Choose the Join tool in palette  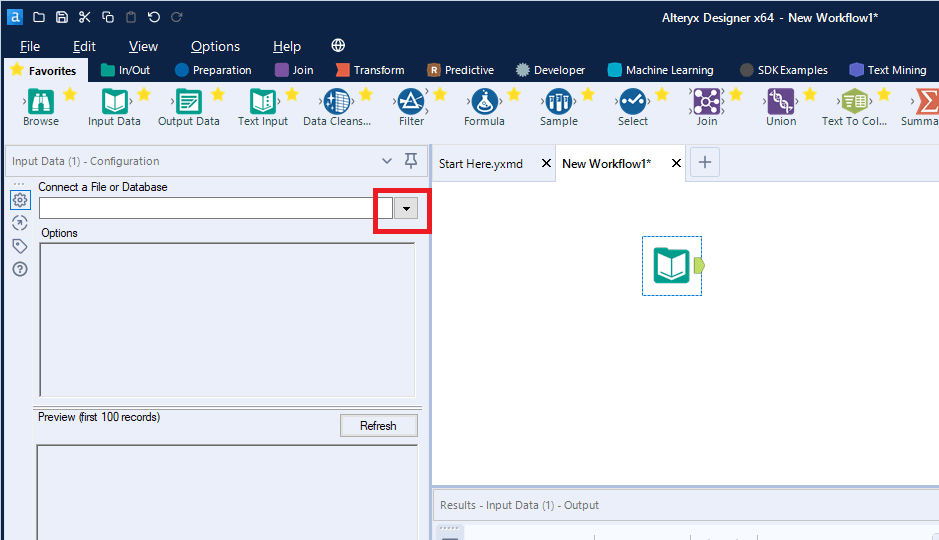tap(707, 101)
